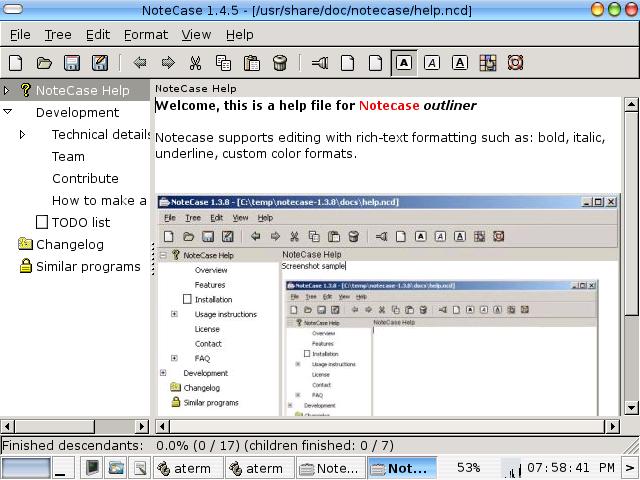
Task: Switch to the first aterm taskbar button
Action: [x=188, y=468]
